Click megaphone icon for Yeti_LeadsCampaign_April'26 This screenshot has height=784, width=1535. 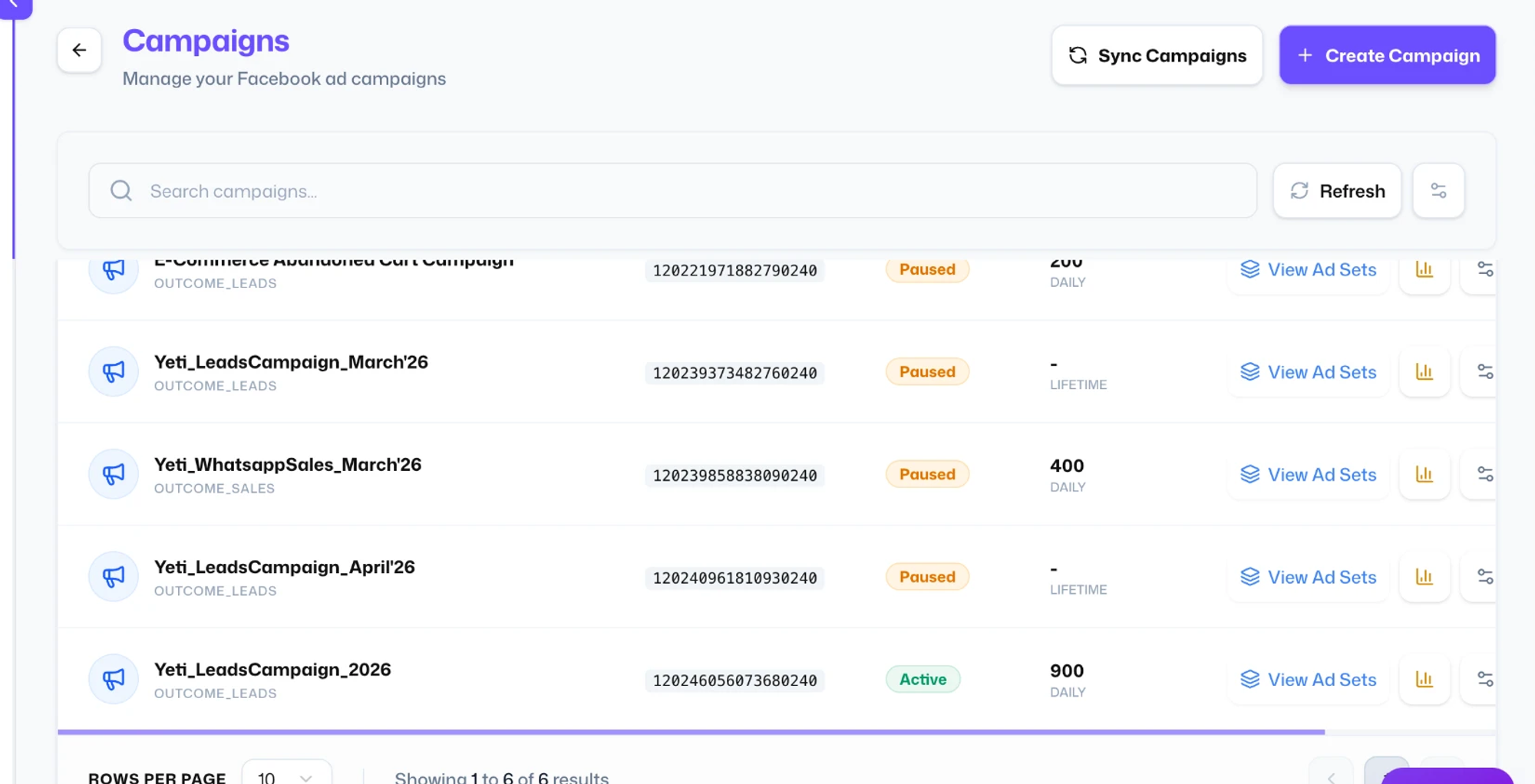pyautogui.click(x=114, y=577)
